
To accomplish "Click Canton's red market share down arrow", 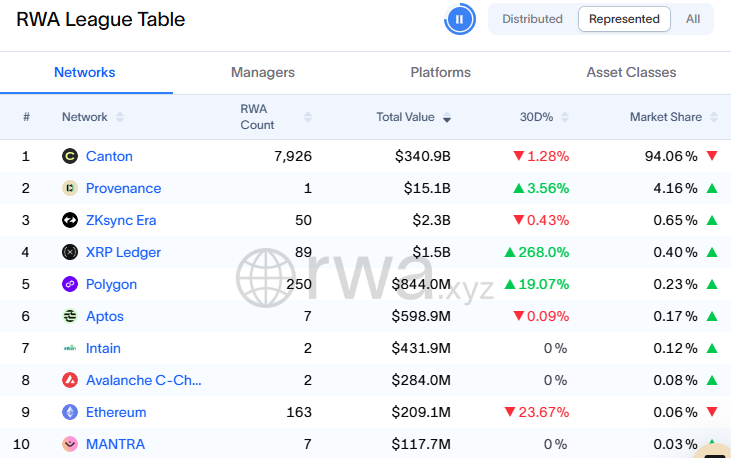I will (712, 156).
